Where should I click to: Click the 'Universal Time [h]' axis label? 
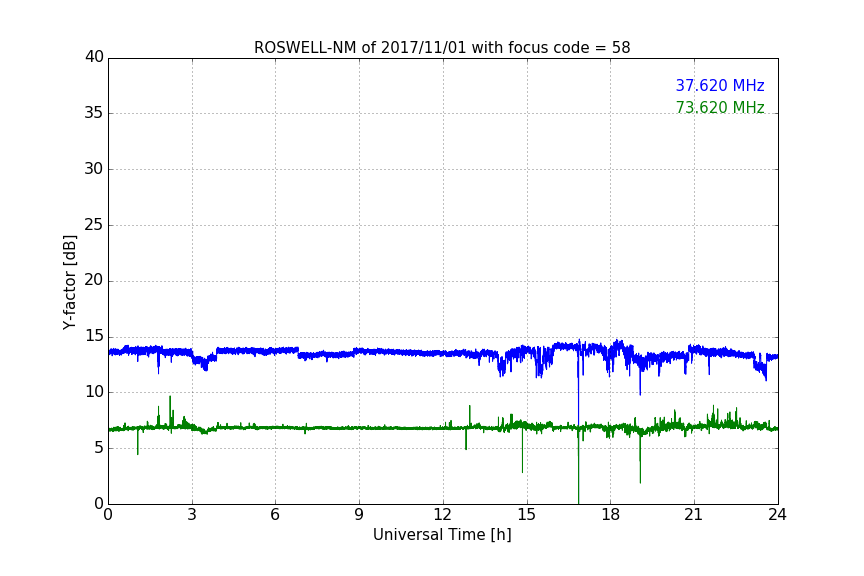[x=442, y=535]
